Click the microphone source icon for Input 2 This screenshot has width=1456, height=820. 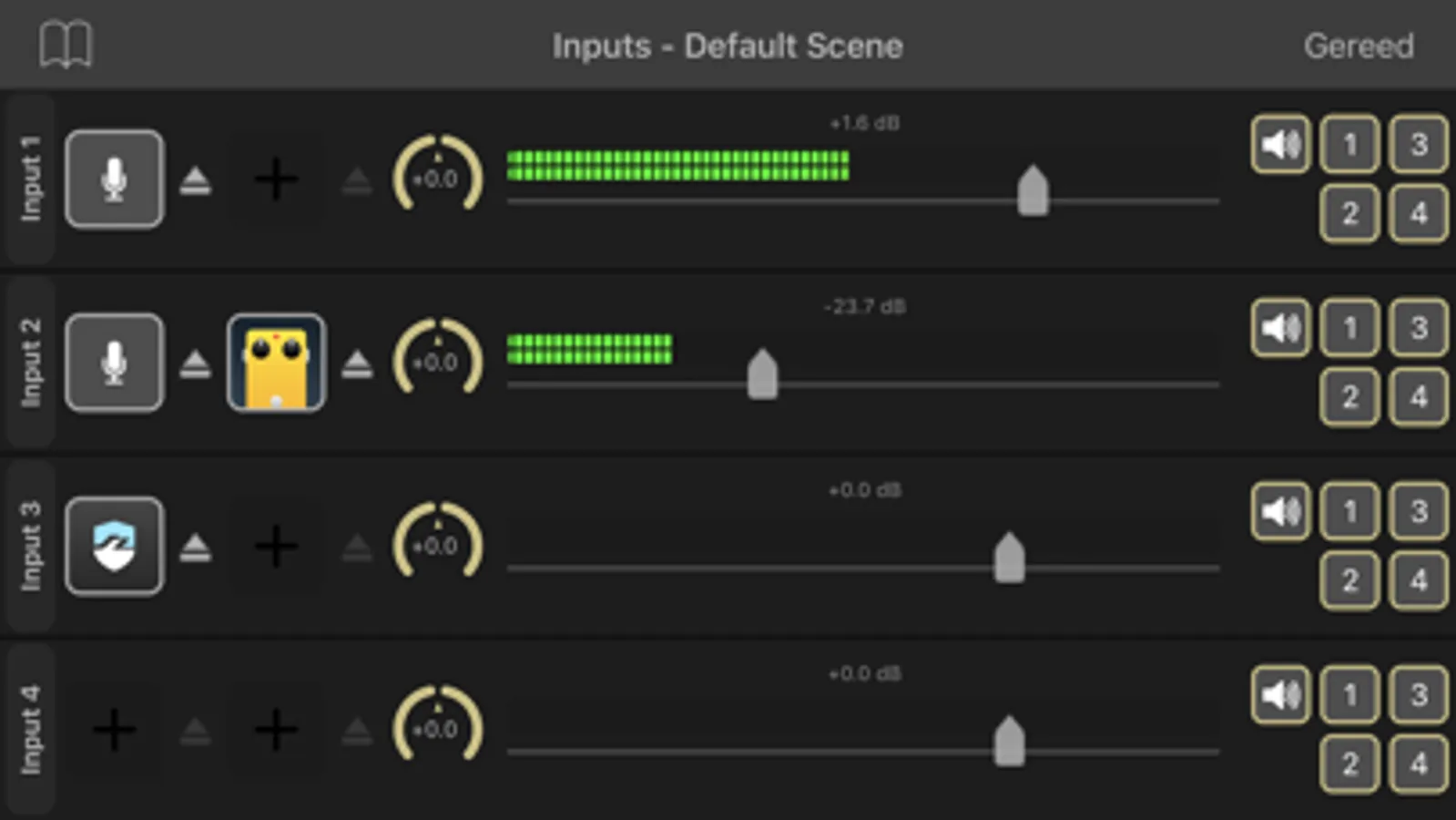115,364
